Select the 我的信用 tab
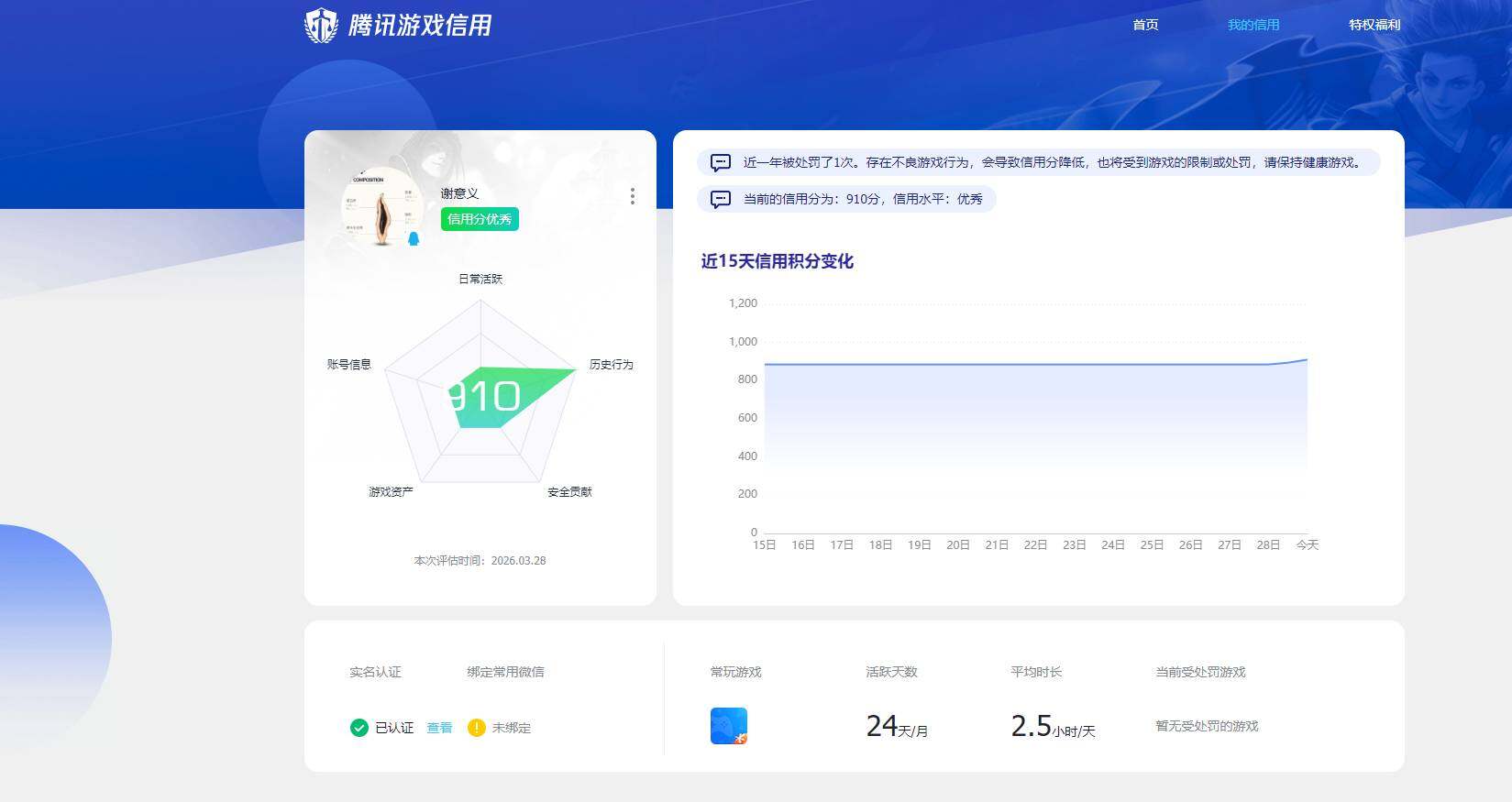Screen dimensions: 1512x802 (1253, 25)
